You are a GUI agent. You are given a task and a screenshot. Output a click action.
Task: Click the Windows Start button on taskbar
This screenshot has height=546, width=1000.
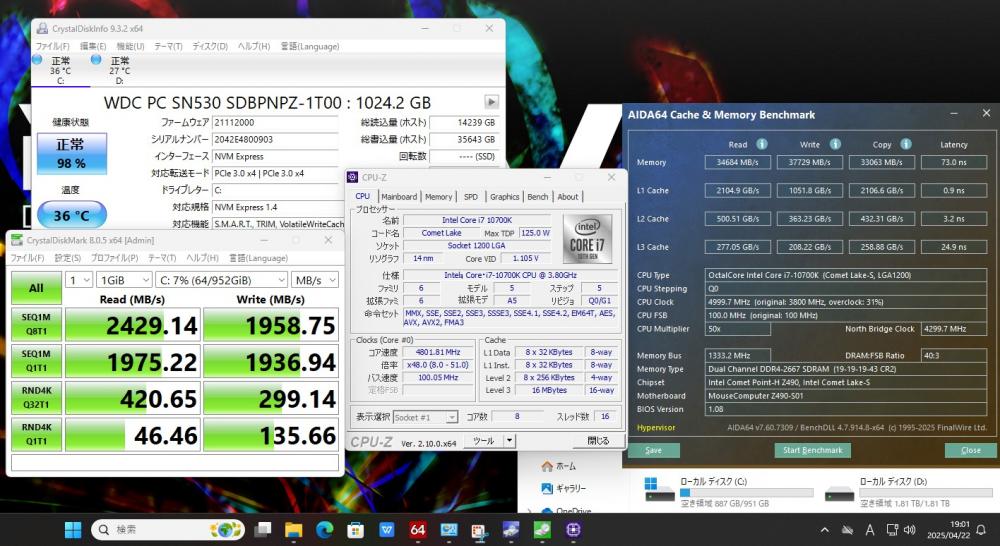[x=73, y=529]
